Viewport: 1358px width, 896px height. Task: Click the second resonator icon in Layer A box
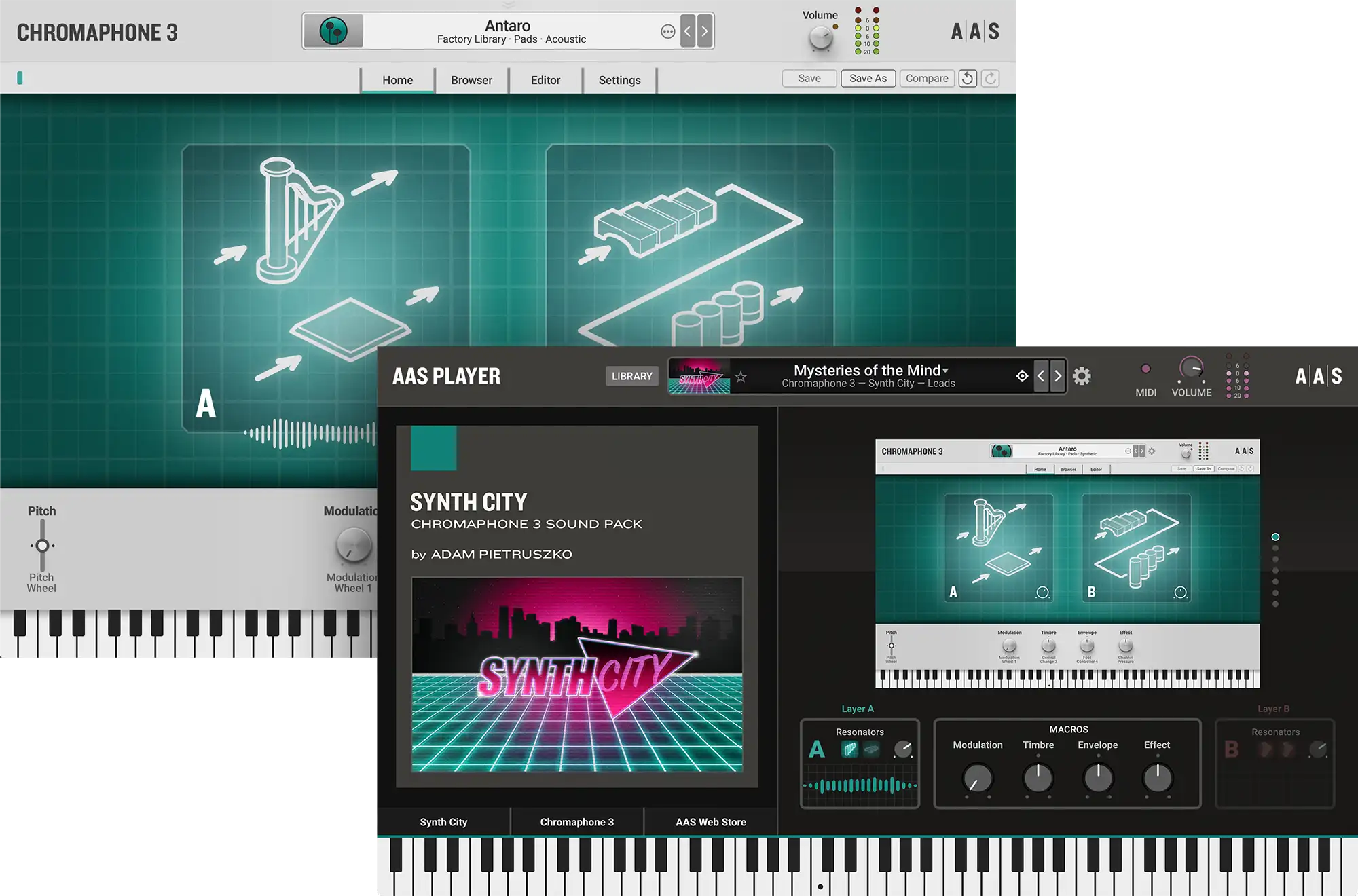pyautogui.click(x=872, y=749)
